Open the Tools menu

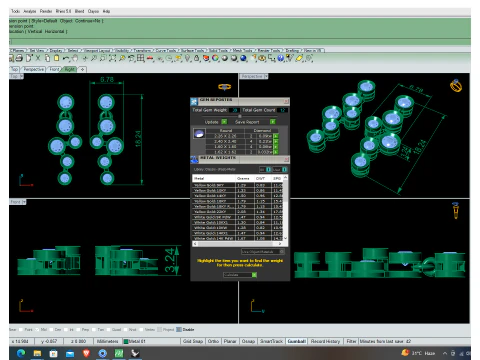coord(15,11)
